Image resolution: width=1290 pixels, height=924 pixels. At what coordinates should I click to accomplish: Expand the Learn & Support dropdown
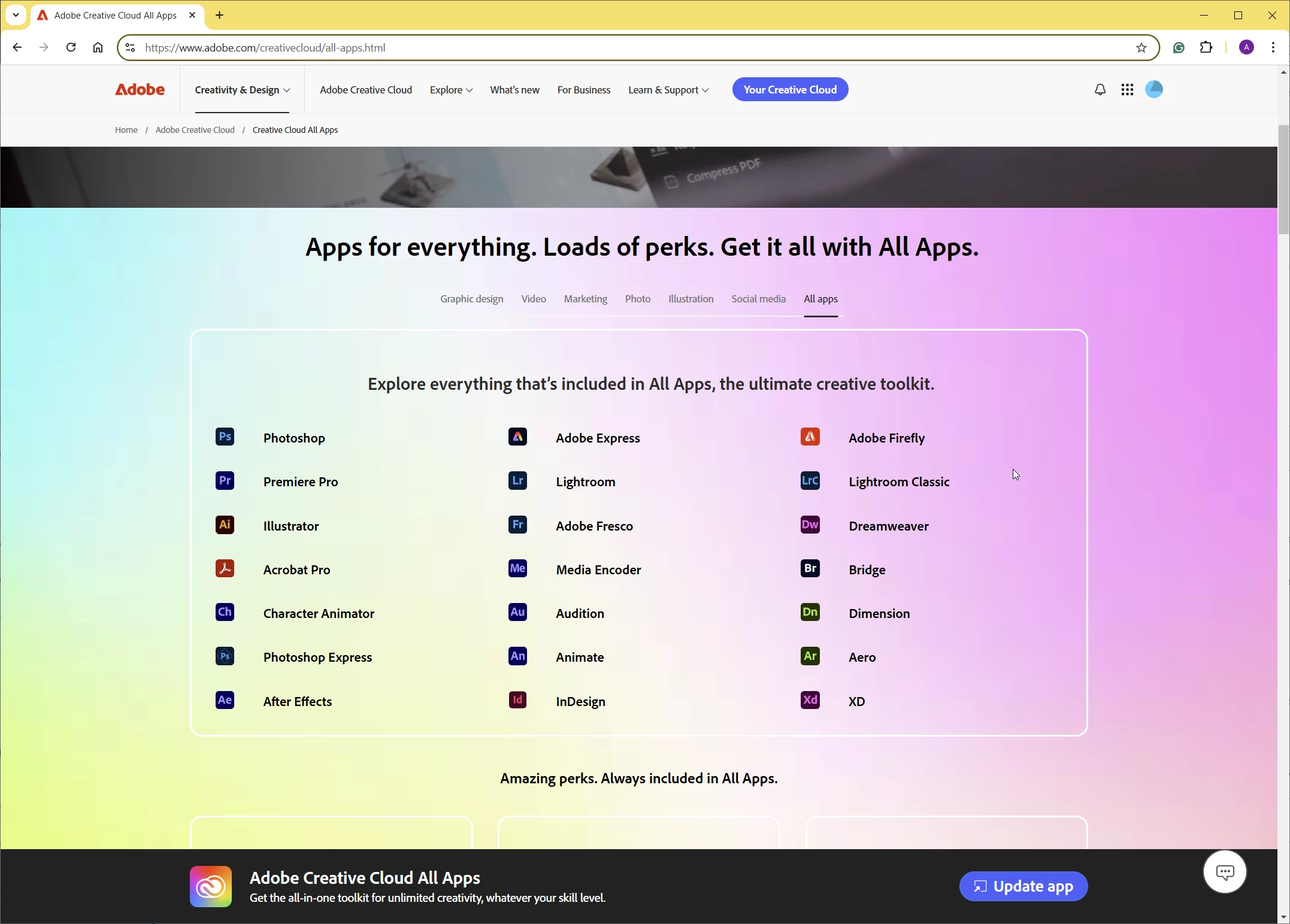tap(668, 90)
